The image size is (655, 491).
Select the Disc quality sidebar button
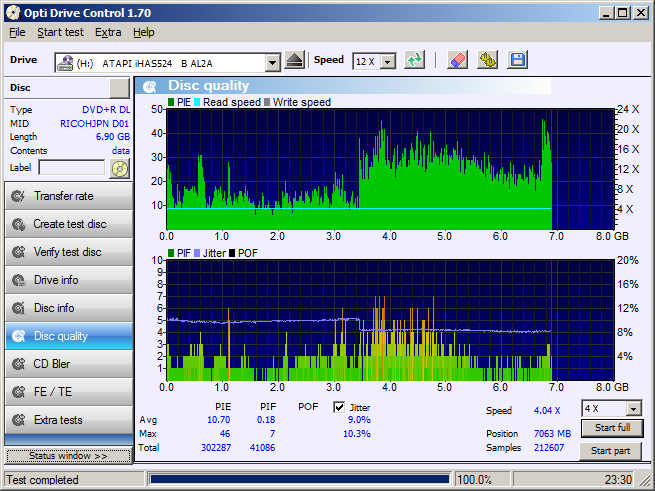[x=69, y=336]
